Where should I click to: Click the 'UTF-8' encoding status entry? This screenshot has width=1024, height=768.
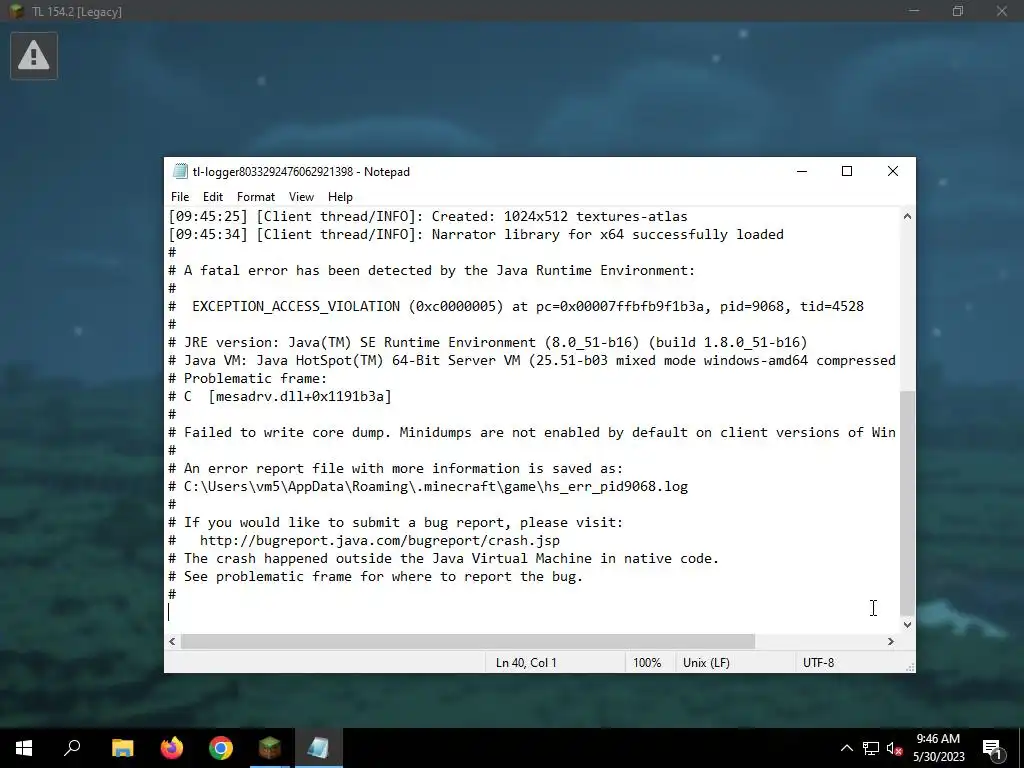[818, 663]
